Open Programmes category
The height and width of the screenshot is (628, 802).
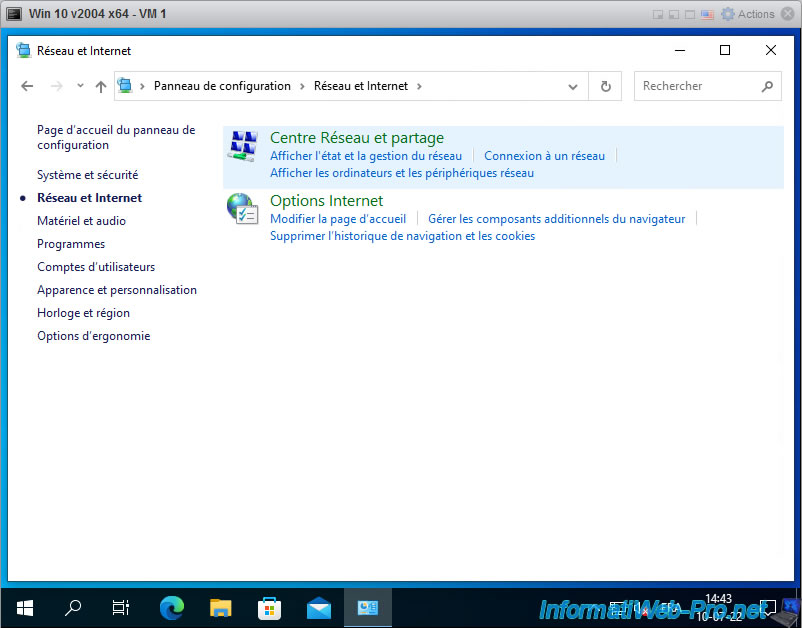(71, 244)
